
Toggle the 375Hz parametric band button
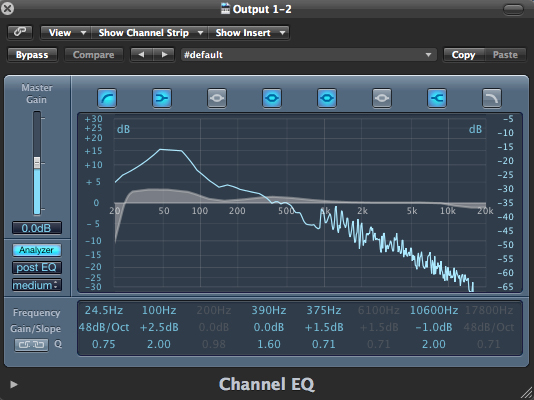327,98
